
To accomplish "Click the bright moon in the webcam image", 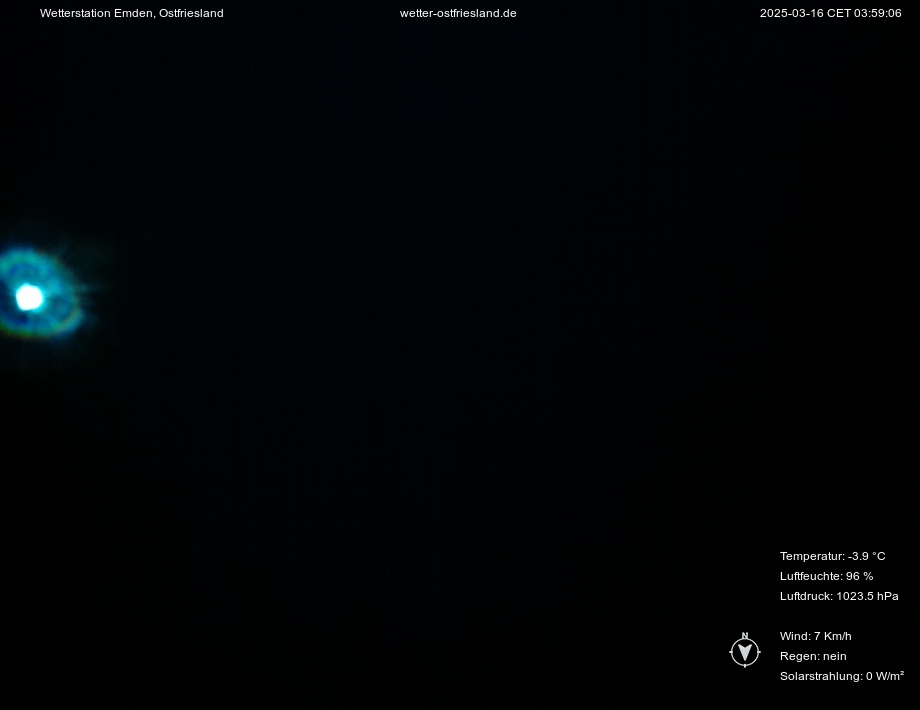I will pyautogui.click(x=29, y=297).
